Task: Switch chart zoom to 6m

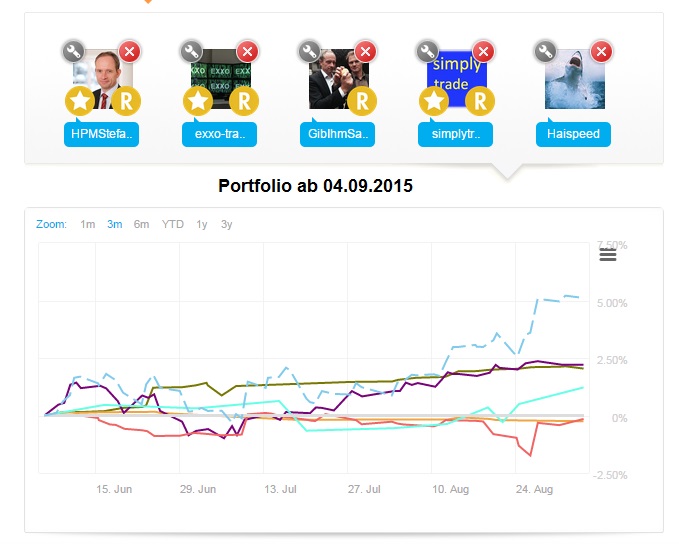Action: [141, 224]
